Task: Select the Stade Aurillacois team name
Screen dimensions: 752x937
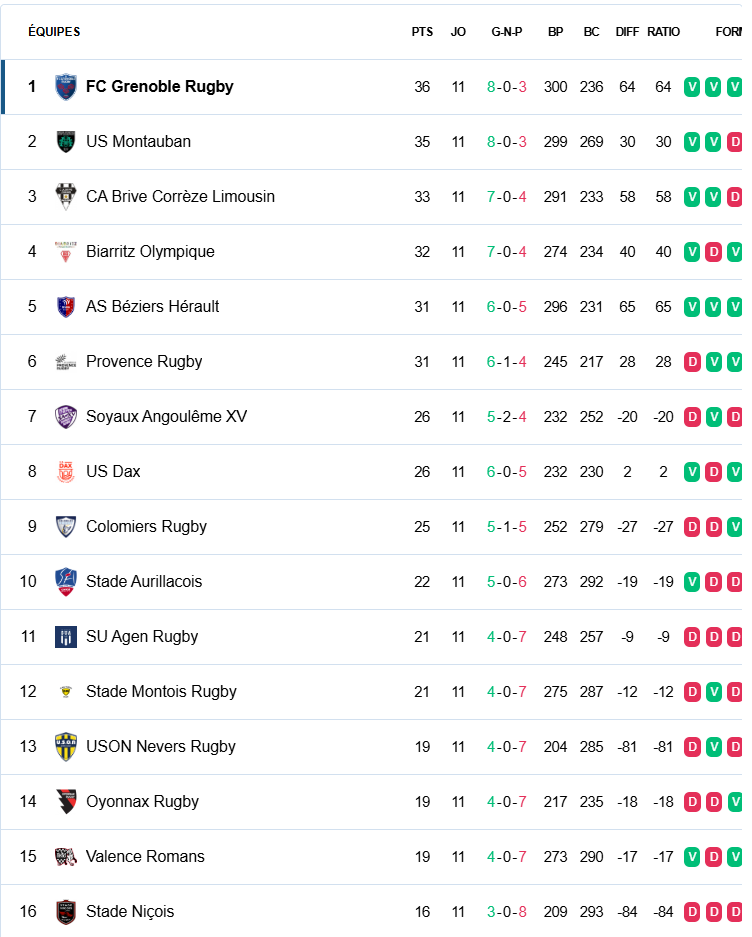Action: [144, 581]
